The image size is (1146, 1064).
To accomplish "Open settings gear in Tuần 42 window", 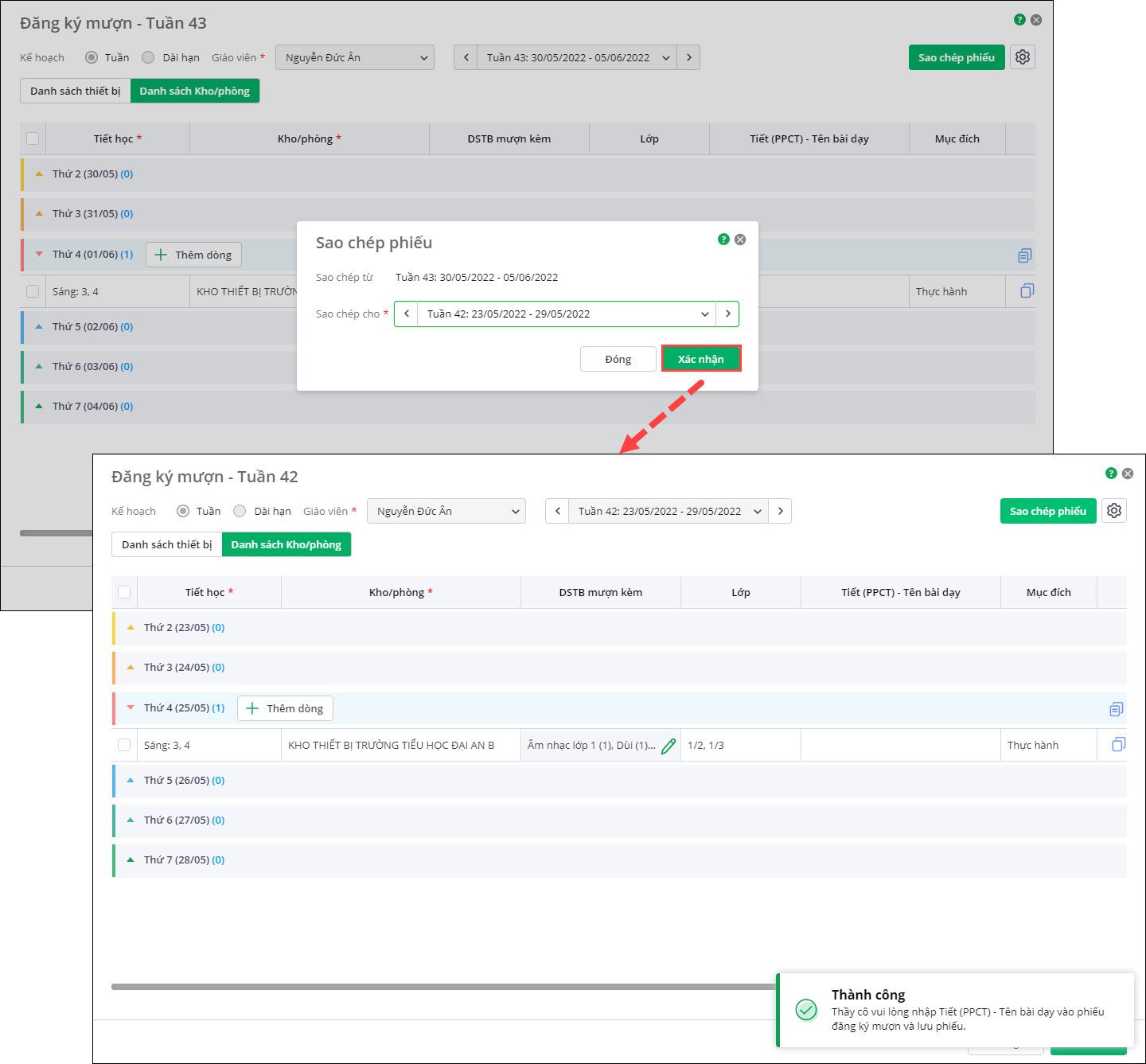I will point(1114,511).
